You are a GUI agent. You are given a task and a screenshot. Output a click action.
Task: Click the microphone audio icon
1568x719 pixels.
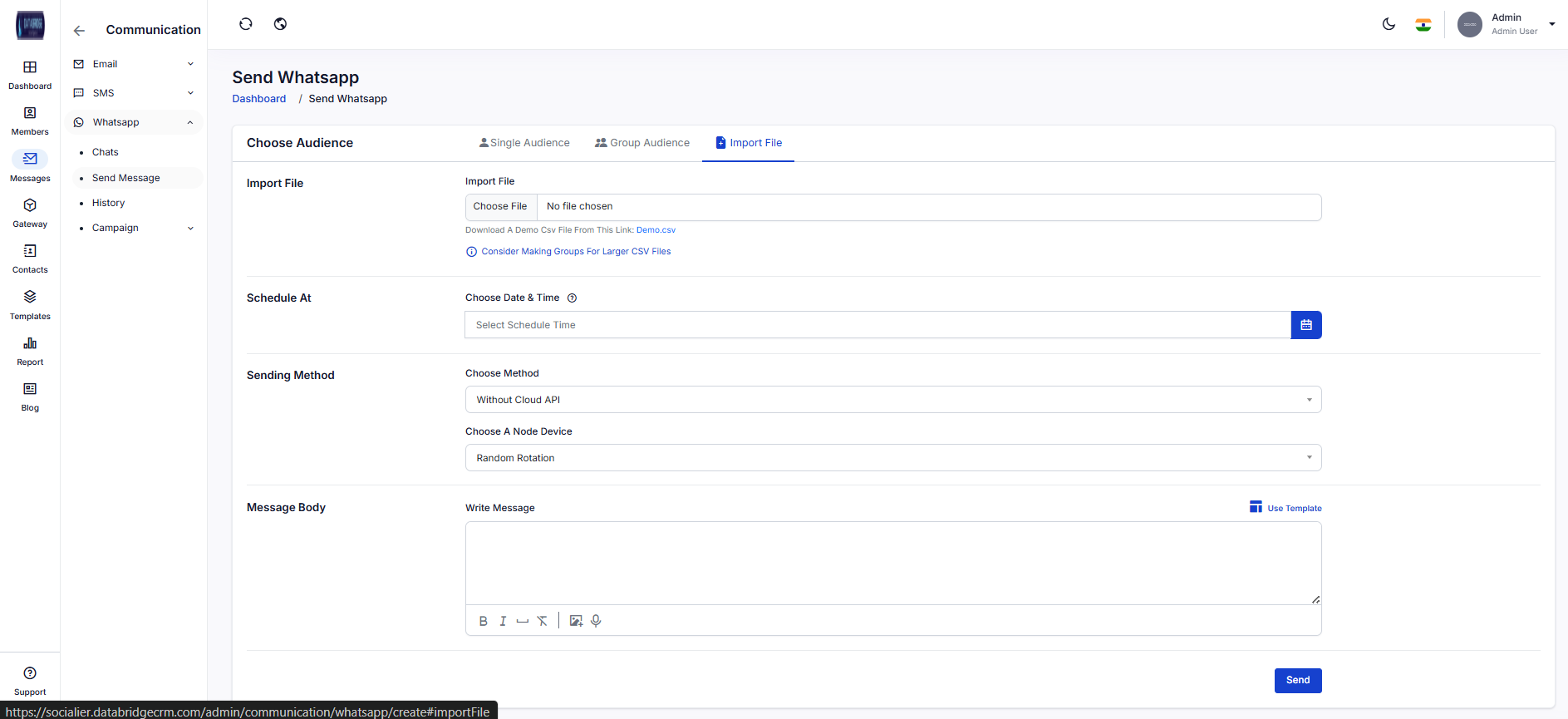click(596, 621)
